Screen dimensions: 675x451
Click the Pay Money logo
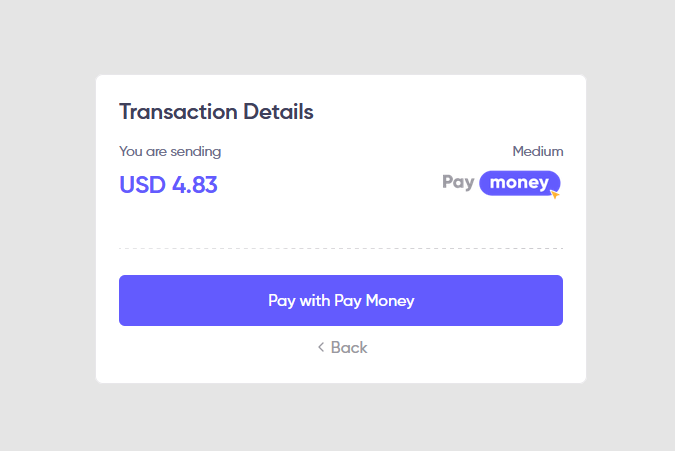[501, 183]
